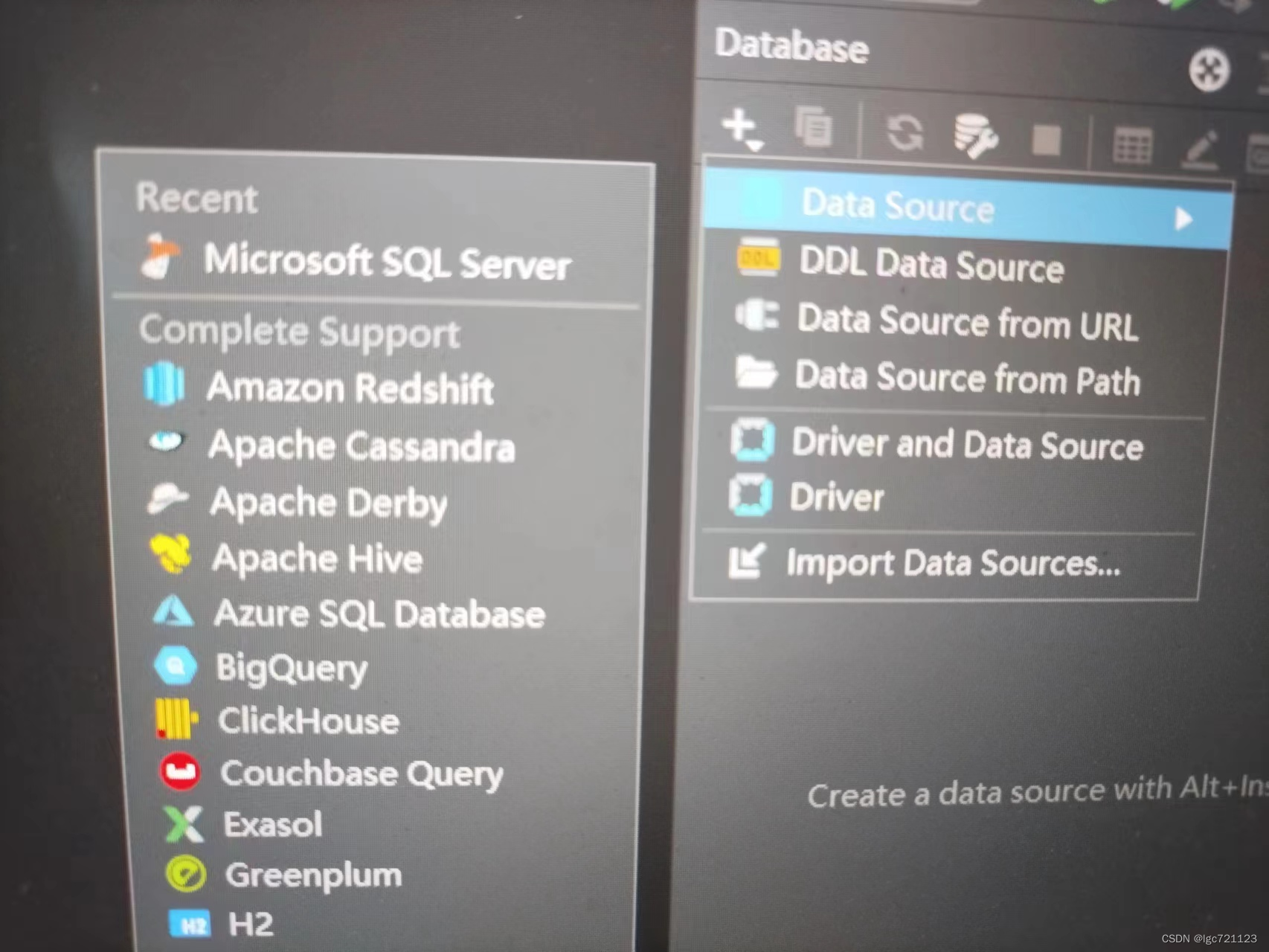Click the Couchbase red icon

pyautogui.click(x=180, y=771)
